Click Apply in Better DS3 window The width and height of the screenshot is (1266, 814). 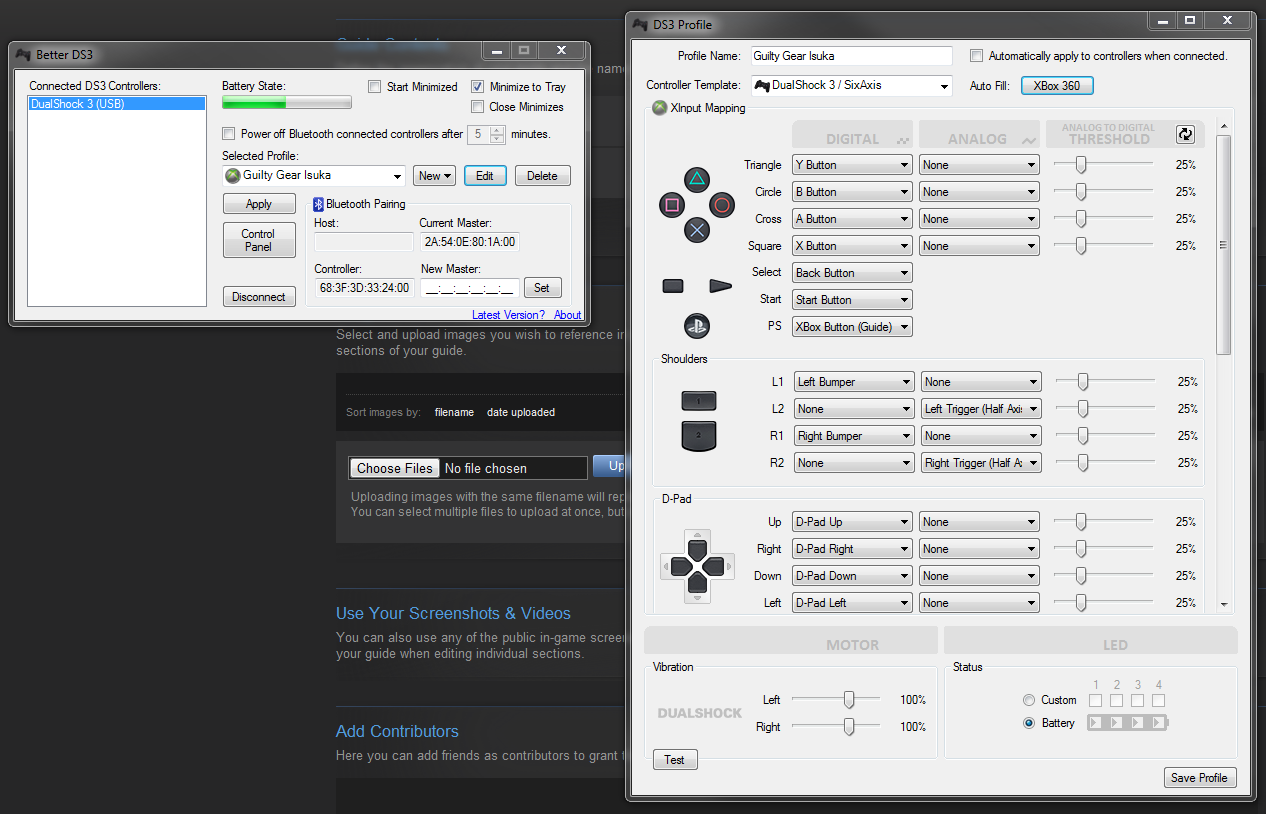[259, 204]
